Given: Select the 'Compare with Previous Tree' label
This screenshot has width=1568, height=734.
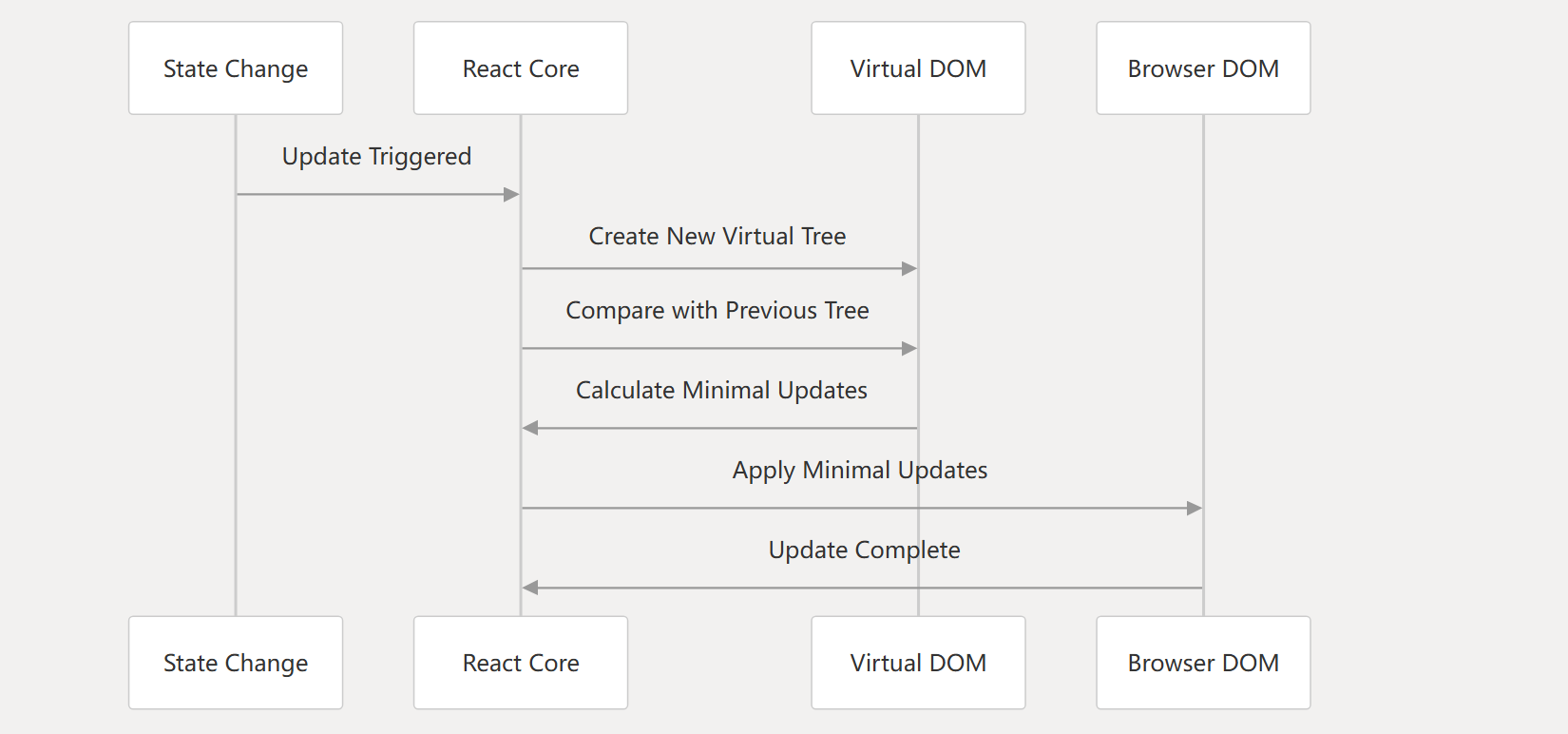Looking at the screenshot, I should (717, 311).
